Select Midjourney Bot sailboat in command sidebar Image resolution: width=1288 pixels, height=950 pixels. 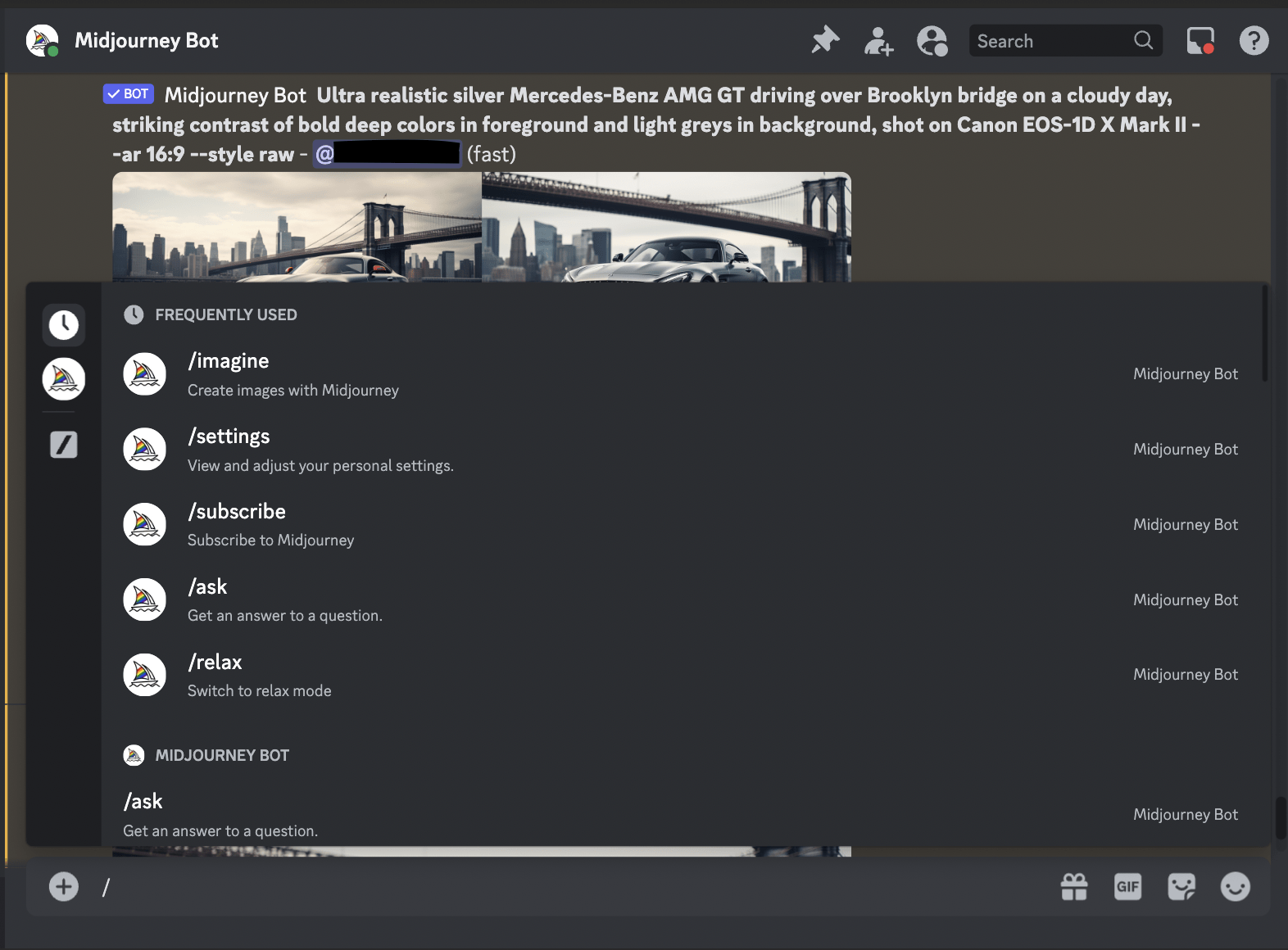[x=63, y=379]
